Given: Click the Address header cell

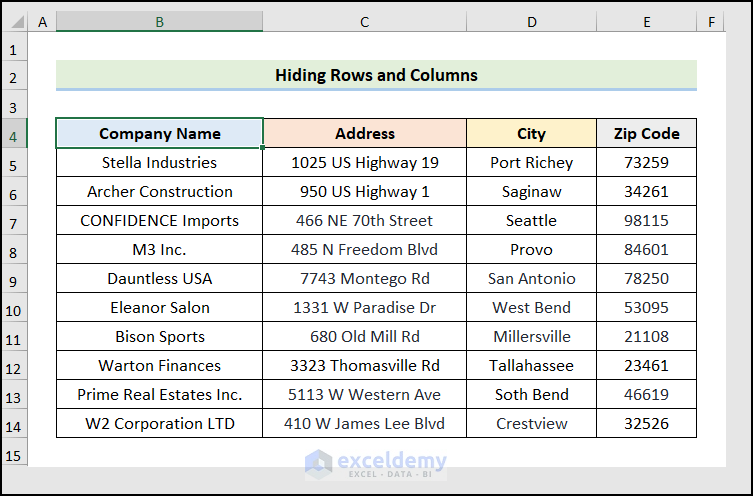Looking at the screenshot, I should click(x=365, y=134).
